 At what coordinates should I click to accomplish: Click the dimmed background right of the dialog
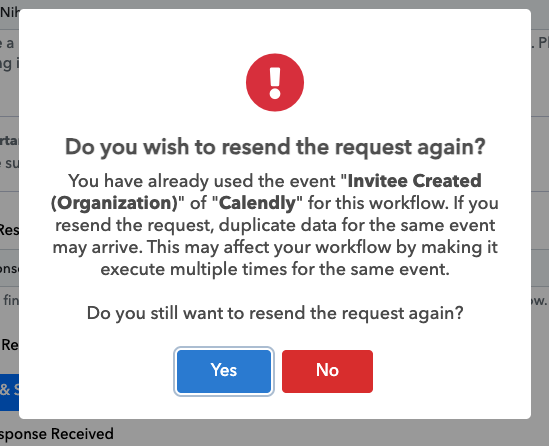(x=540, y=210)
